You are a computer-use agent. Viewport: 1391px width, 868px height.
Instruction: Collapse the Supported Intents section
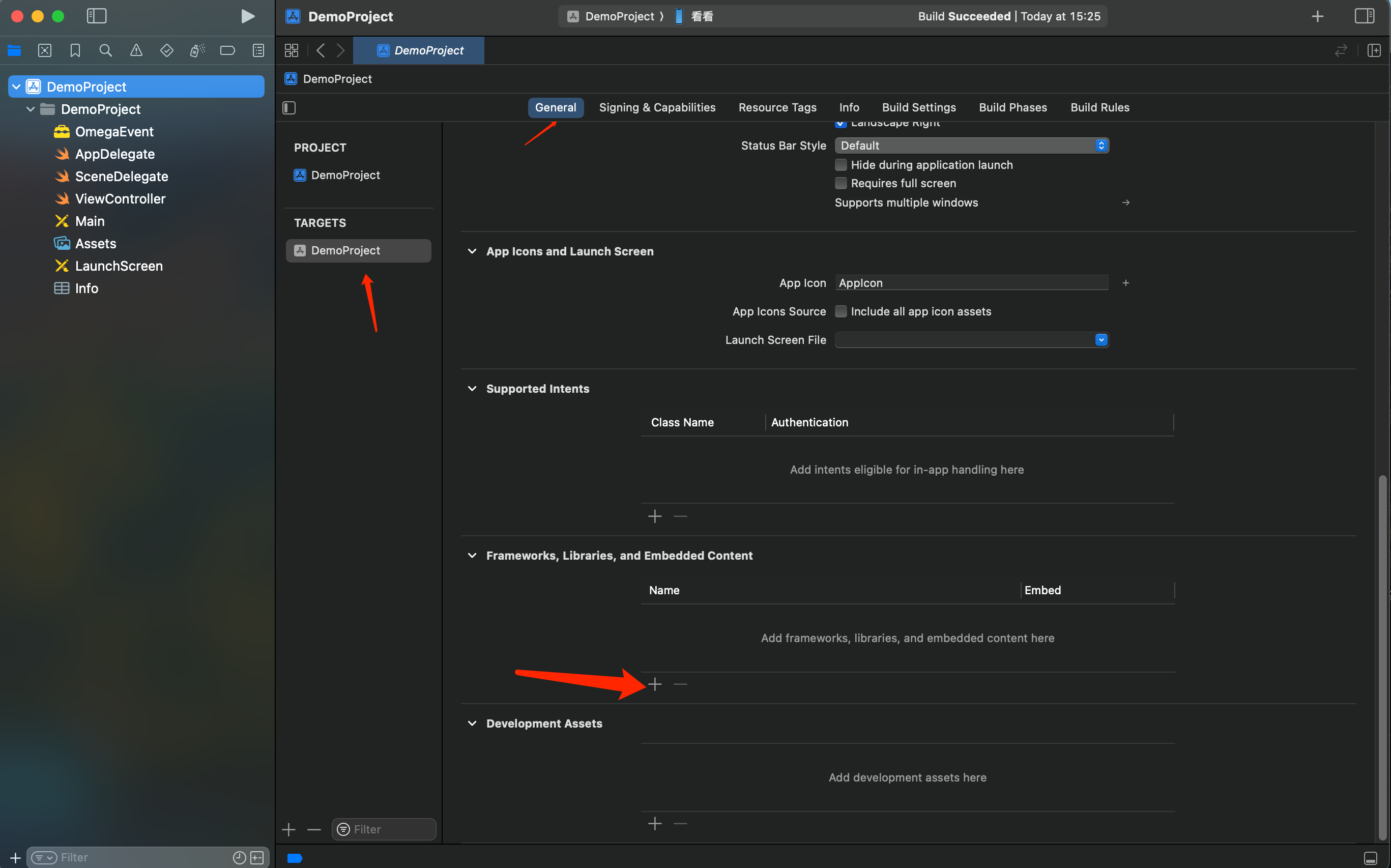click(x=472, y=389)
